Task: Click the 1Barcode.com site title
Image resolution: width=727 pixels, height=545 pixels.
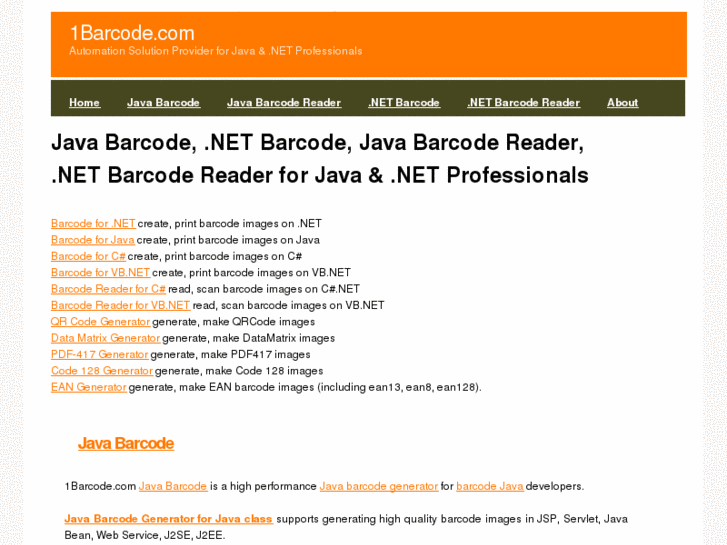Action: coord(132,33)
